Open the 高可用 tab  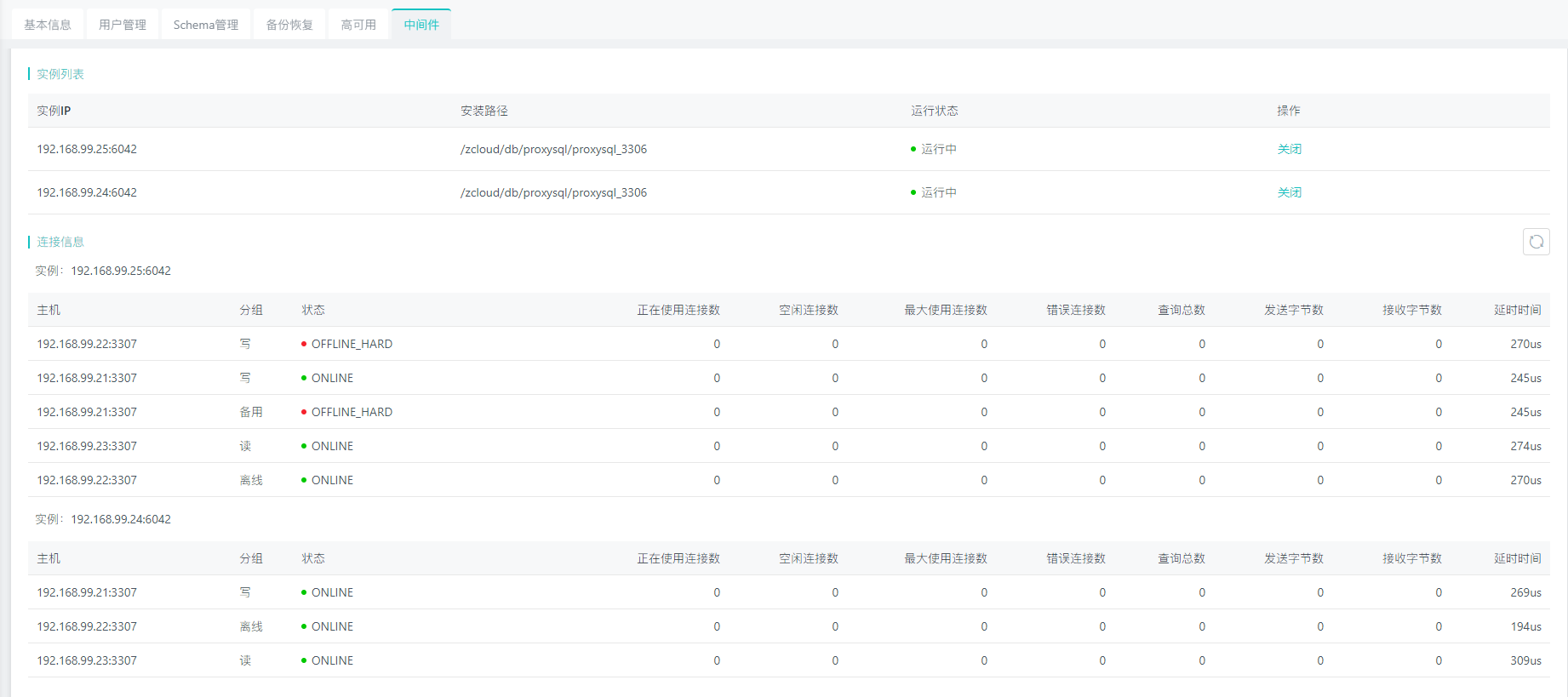(358, 25)
